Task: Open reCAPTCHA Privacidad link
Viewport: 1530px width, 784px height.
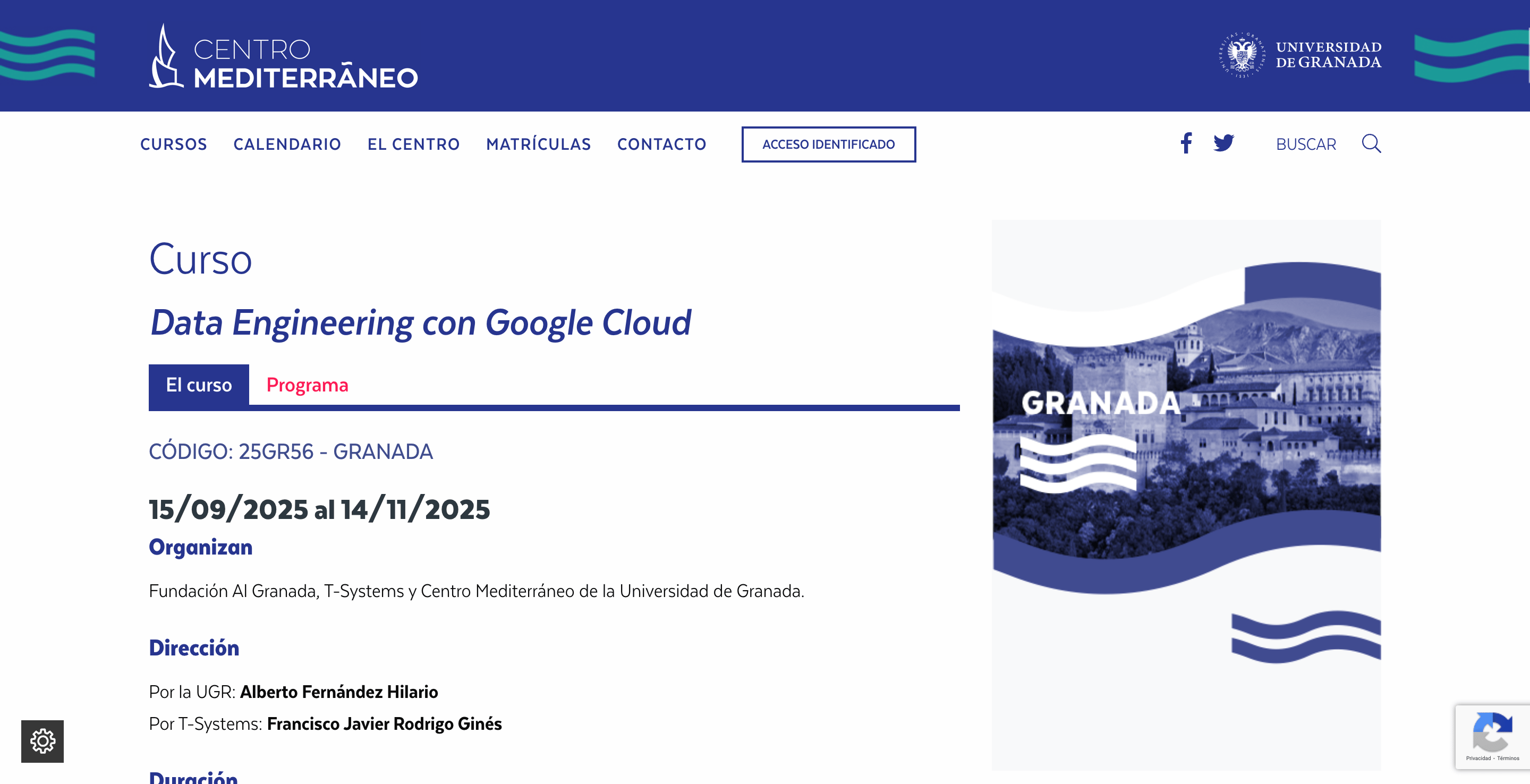Action: point(1478,759)
